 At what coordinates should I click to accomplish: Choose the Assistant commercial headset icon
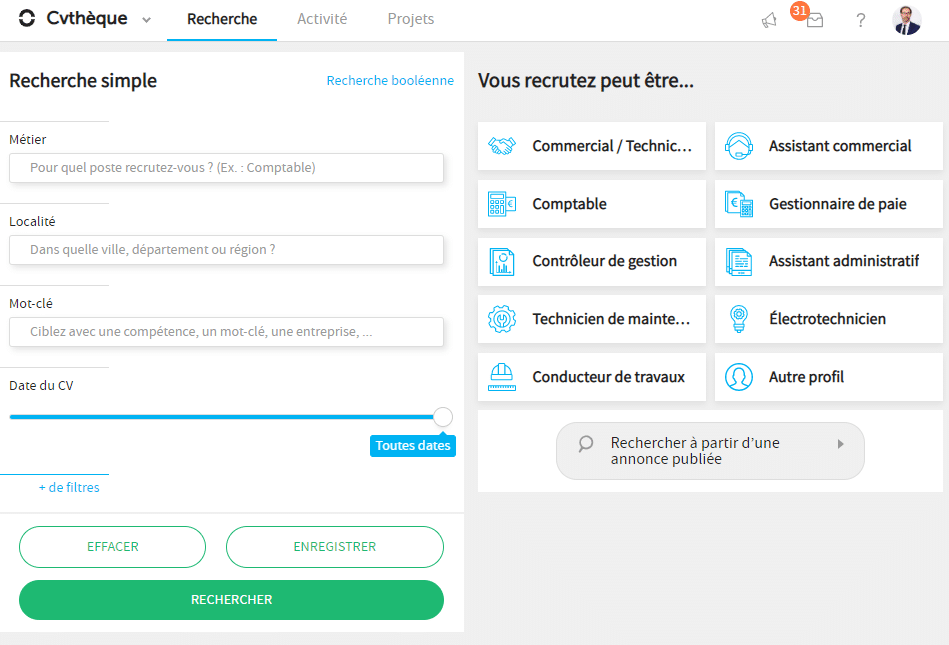pyautogui.click(x=739, y=146)
